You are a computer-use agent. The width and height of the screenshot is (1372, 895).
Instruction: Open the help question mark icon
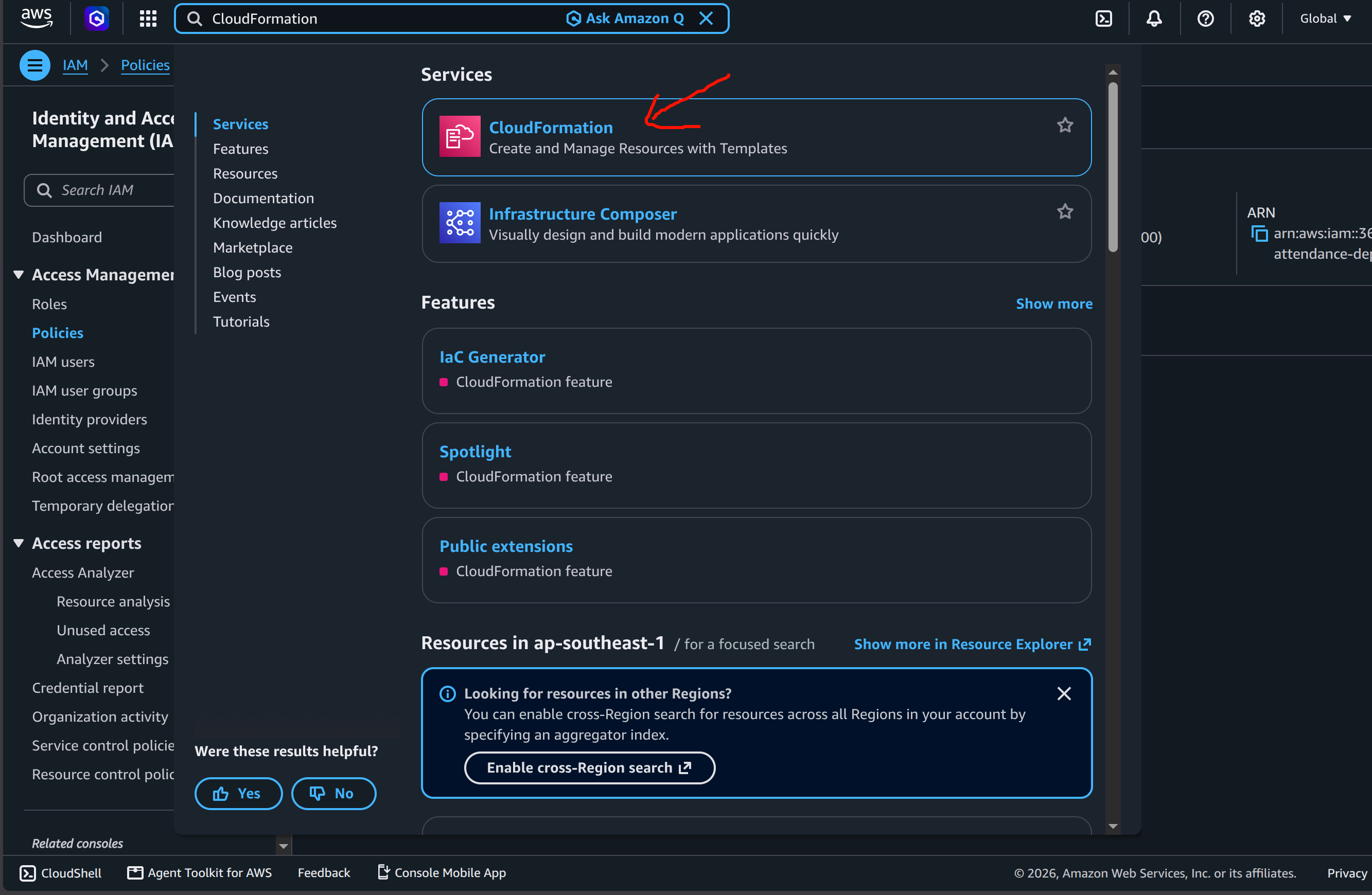coord(1205,19)
